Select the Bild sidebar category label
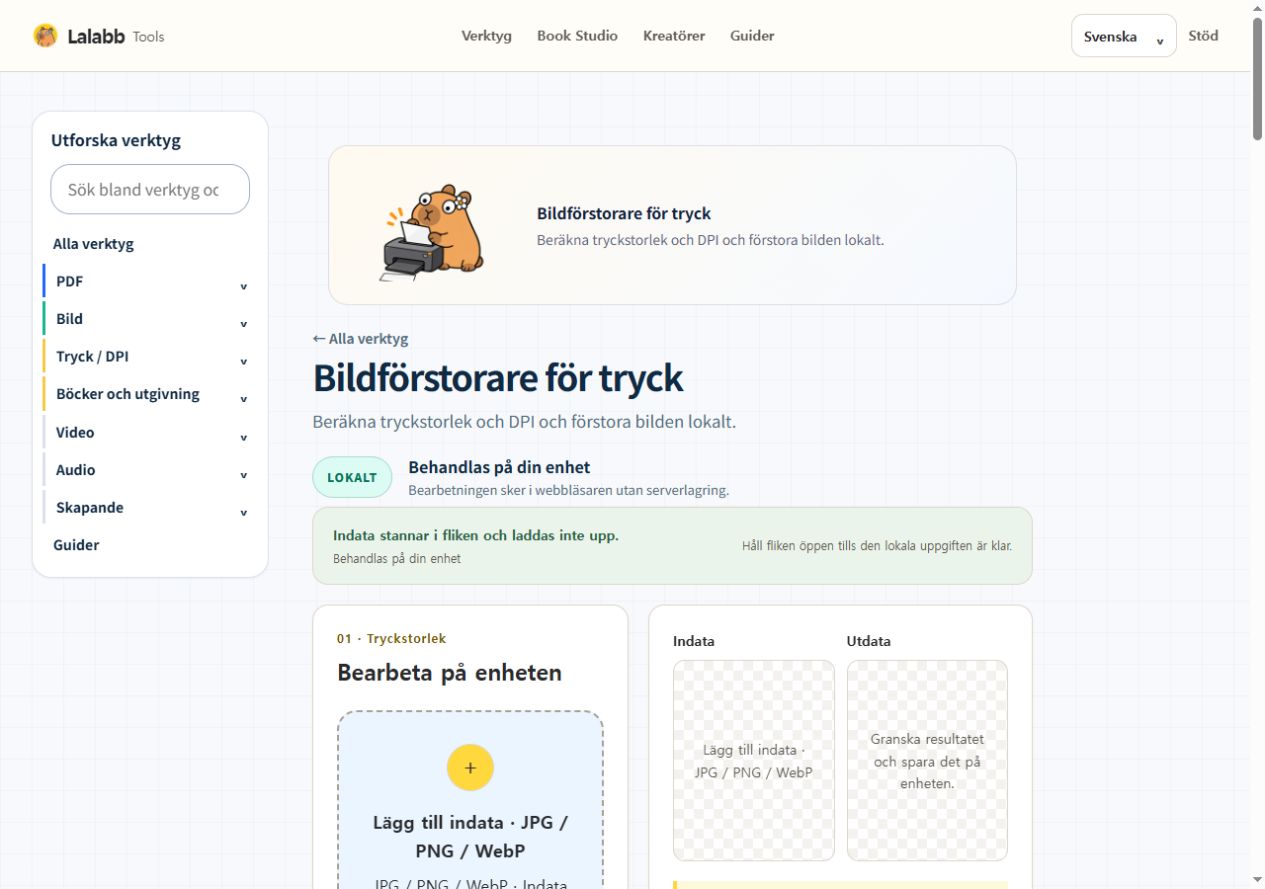Screen dimensions: 1265x889 70,319
